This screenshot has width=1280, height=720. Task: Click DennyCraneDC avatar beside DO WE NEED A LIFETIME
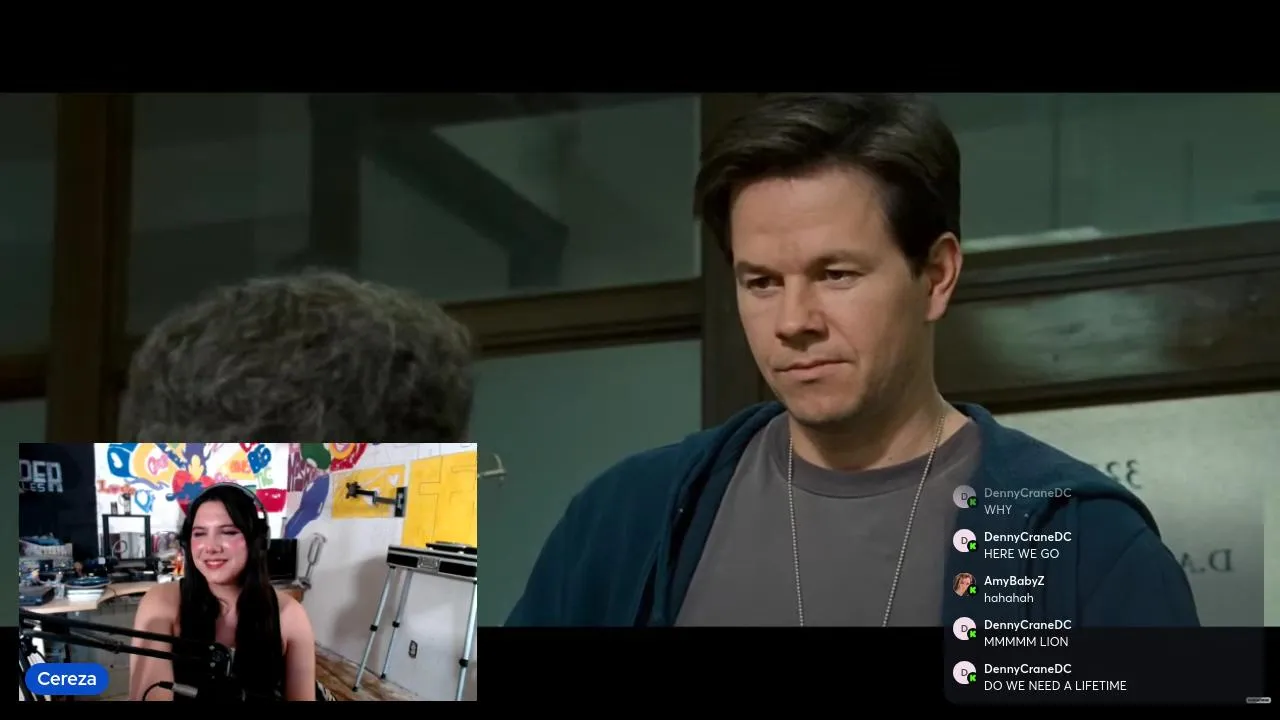pos(964,673)
